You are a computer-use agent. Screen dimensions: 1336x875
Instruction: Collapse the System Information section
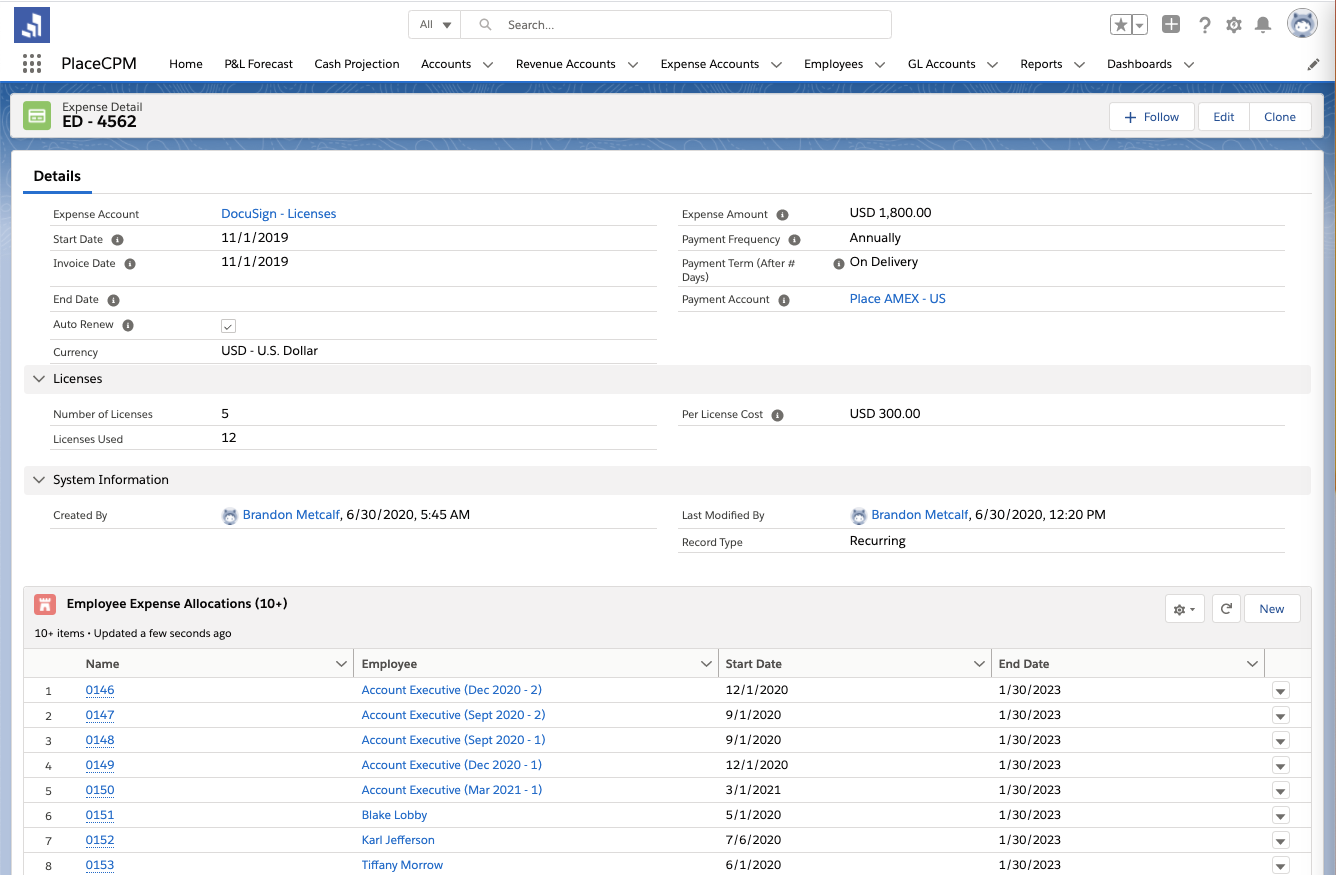click(40, 480)
